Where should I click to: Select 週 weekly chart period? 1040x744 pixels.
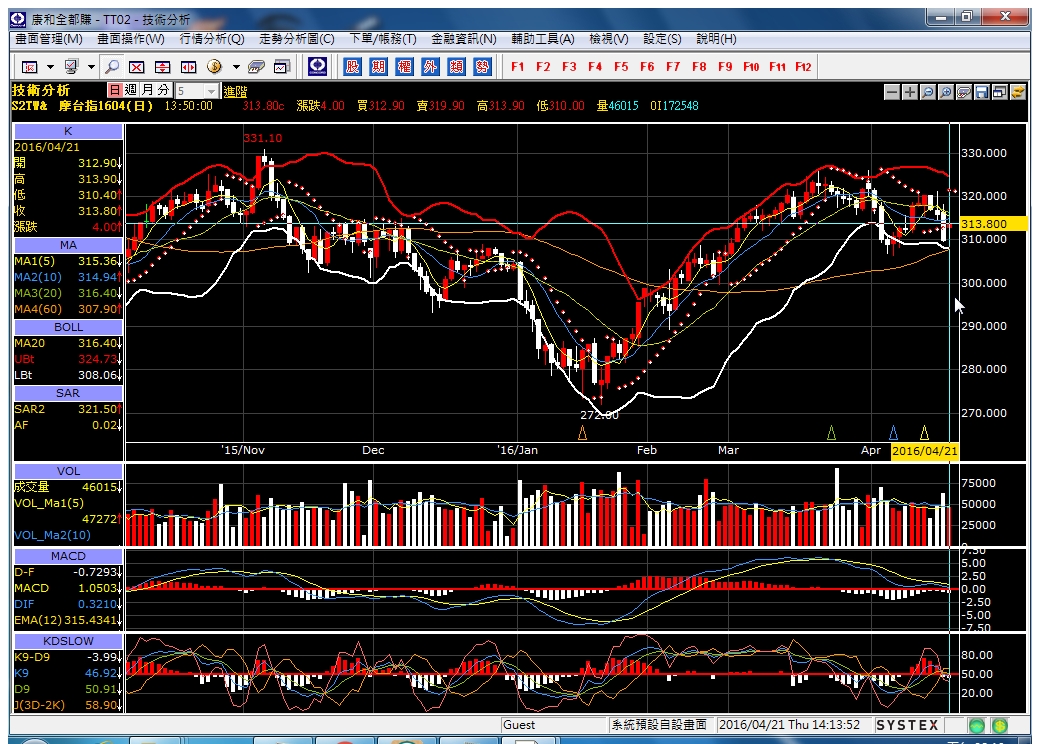coord(131,90)
